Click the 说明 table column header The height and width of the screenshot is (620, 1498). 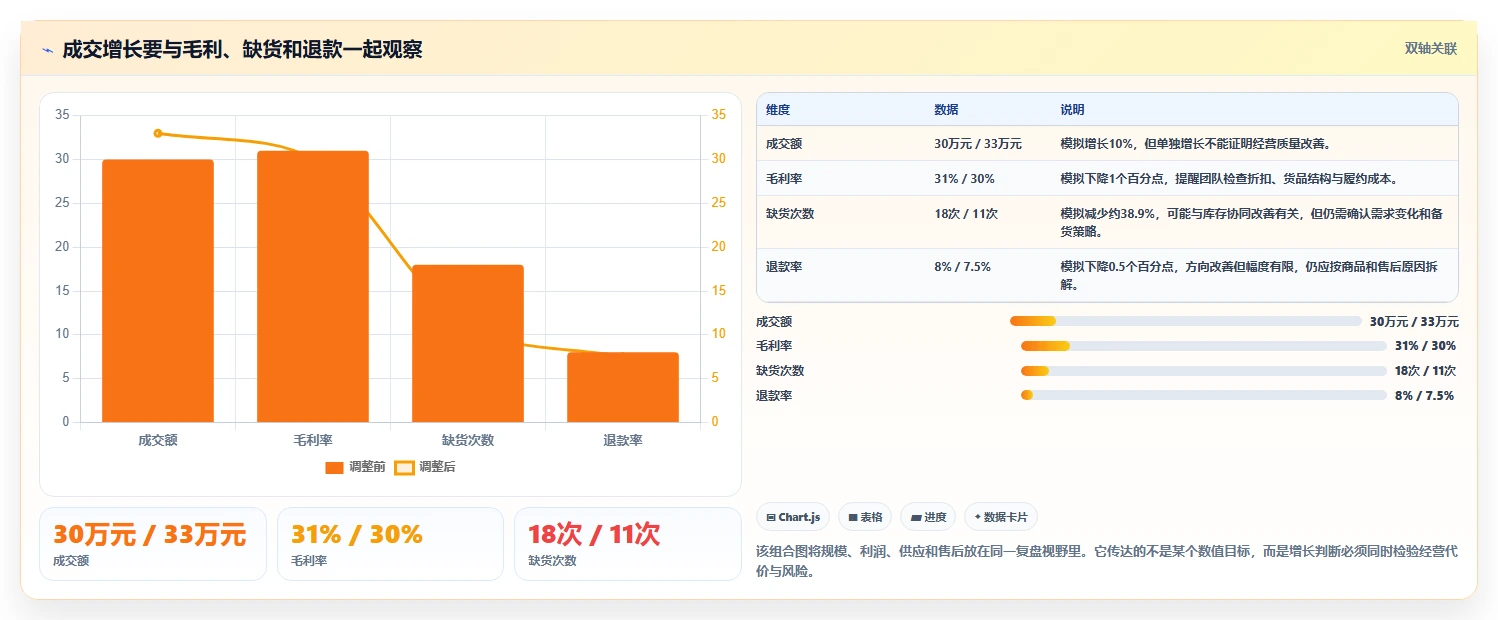[x=1072, y=110]
